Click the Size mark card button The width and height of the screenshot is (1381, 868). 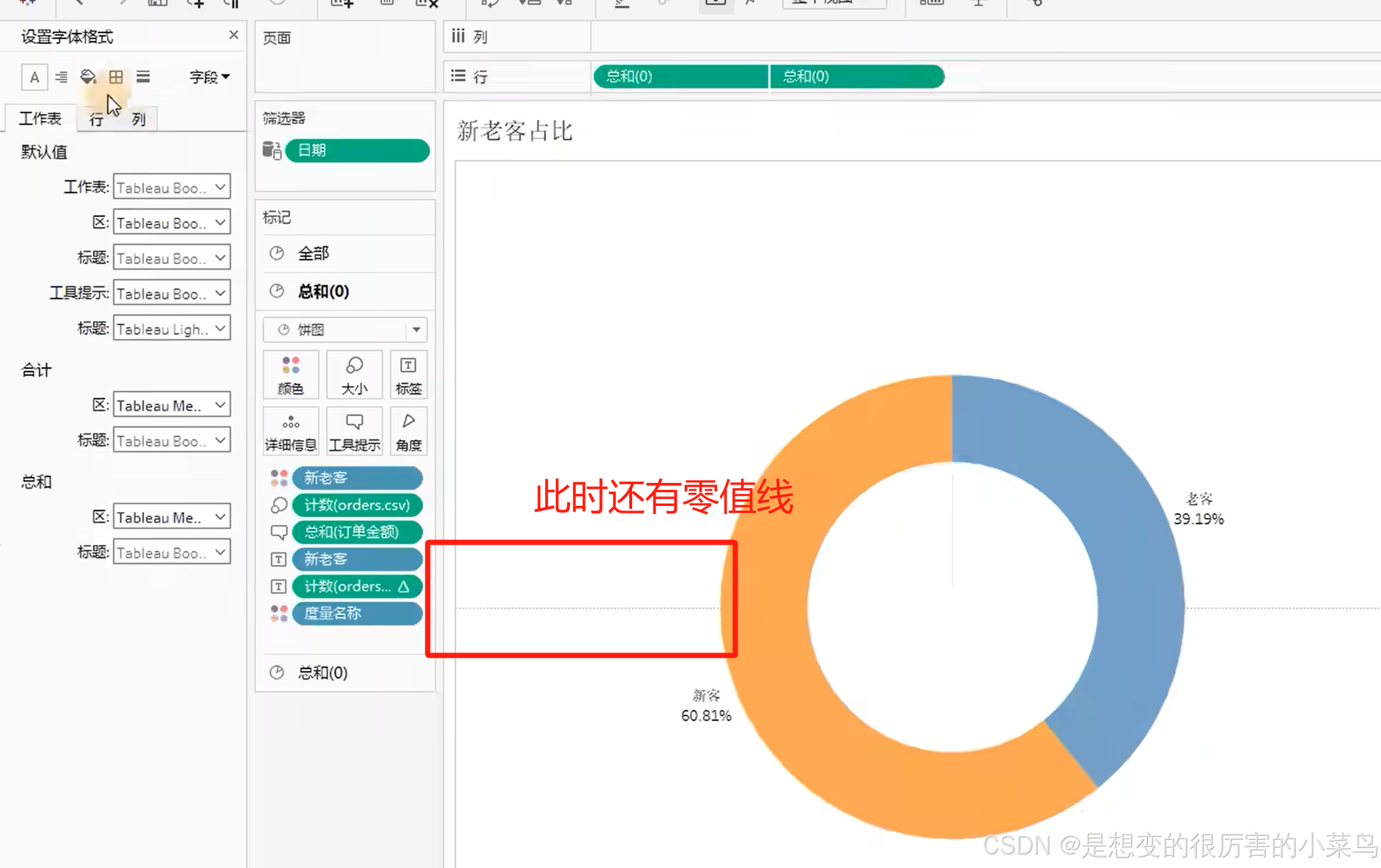(x=354, y=375)
